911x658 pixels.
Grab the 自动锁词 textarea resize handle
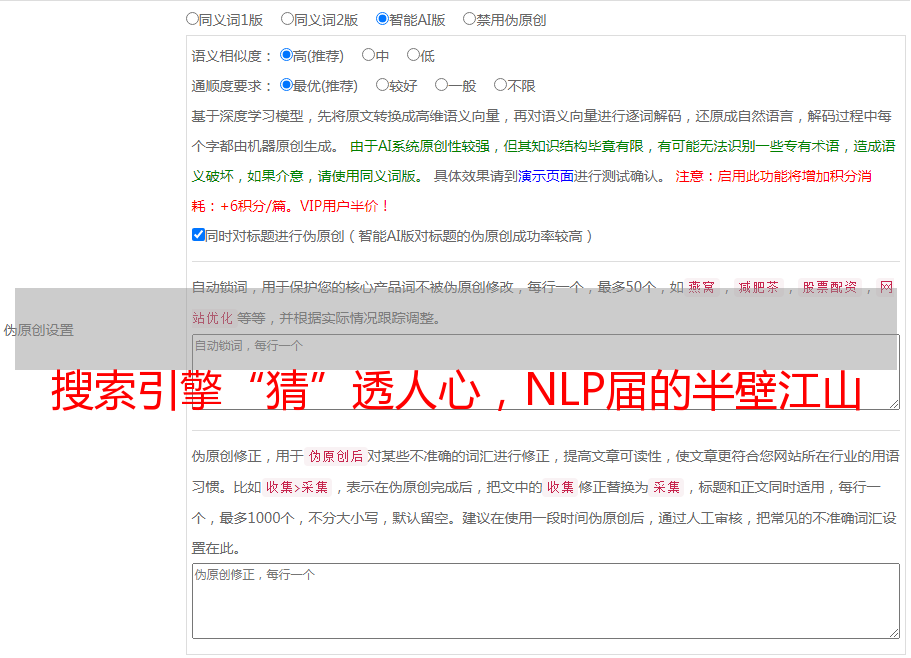[894, 404]
